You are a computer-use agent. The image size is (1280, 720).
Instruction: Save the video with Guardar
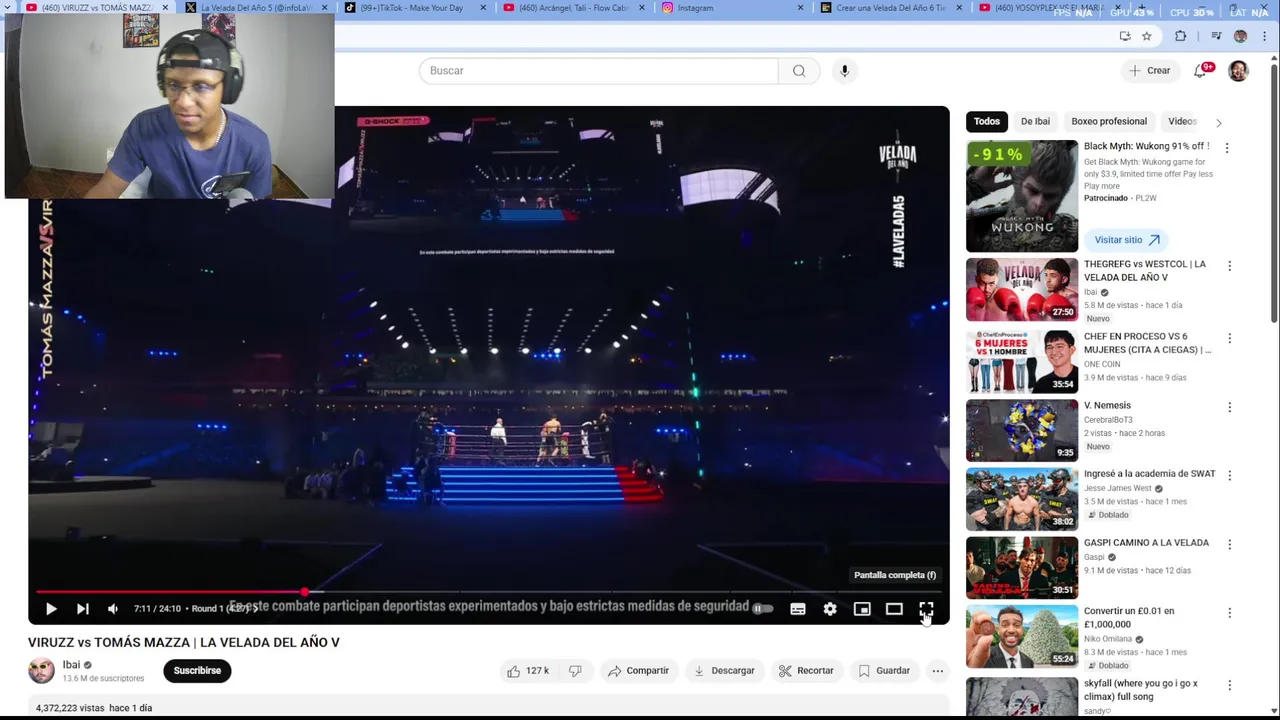[x=884, y=671]
